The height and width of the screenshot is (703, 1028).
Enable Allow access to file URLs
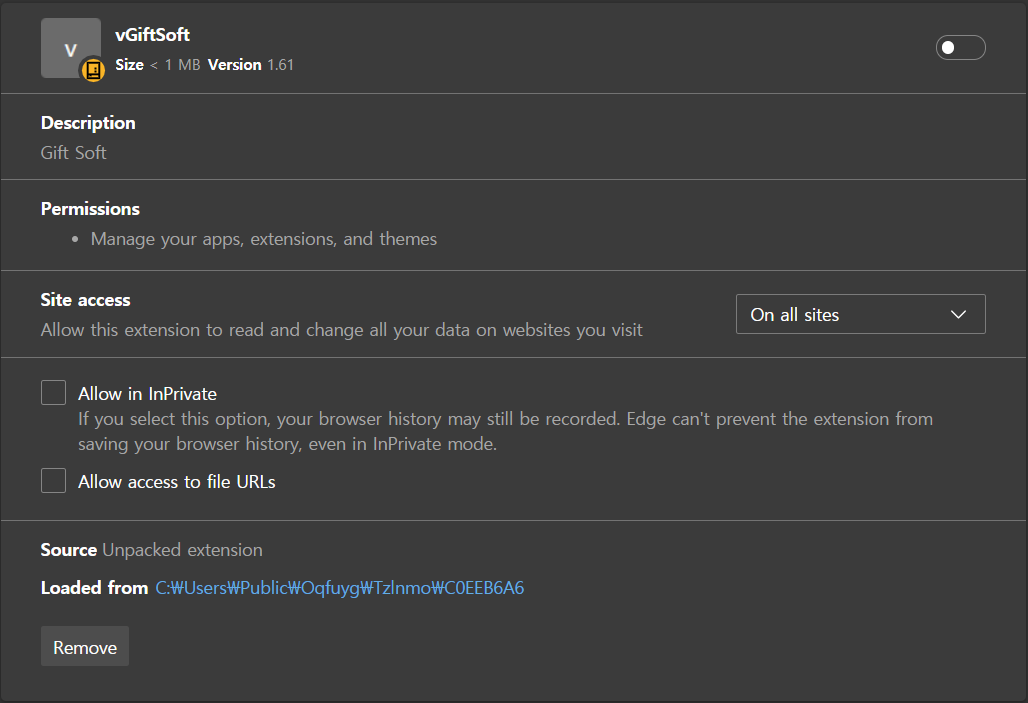tap(53, 480)
